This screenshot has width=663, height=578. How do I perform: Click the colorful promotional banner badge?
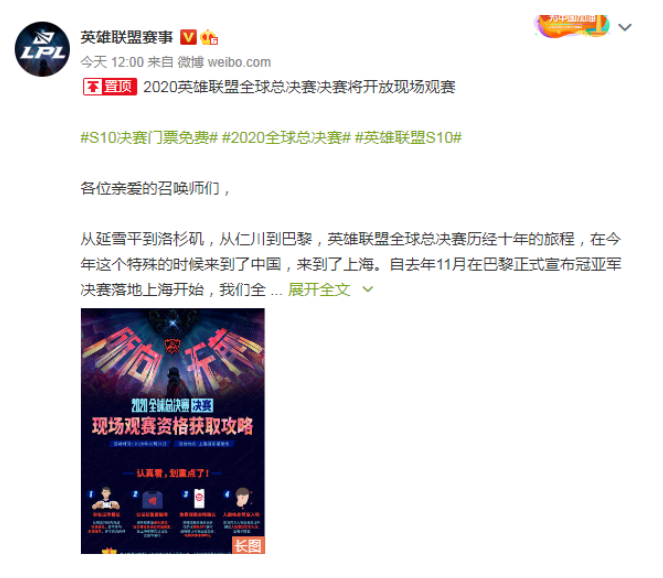click(x=571, y=25)
